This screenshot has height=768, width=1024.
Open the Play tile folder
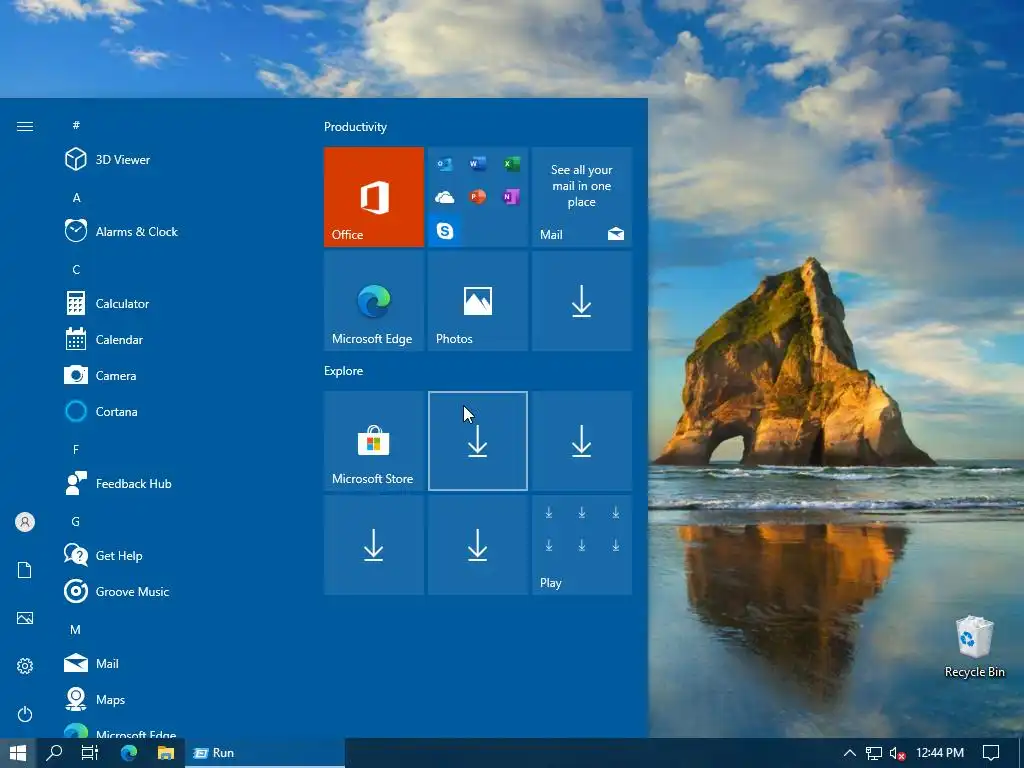[582, 545]
